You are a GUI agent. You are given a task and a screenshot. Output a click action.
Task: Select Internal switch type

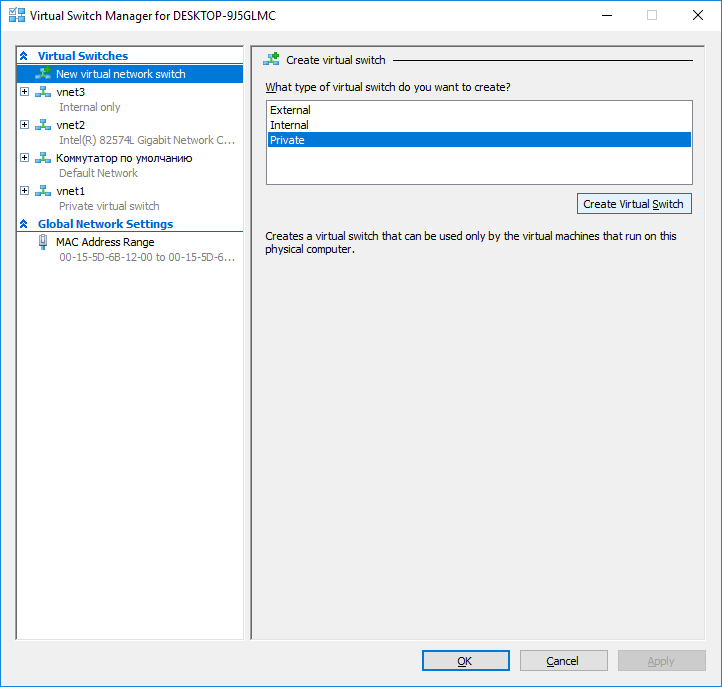pyautogui.click(x=479, y=125)
